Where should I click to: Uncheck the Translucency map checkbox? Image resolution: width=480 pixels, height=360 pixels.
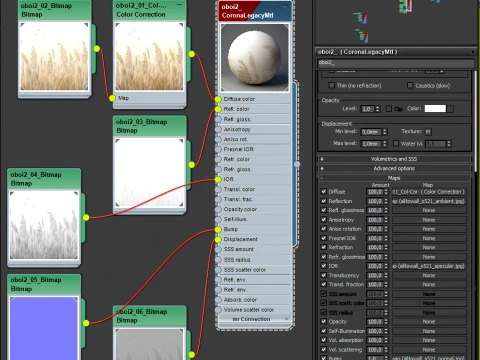[x=323, y=275]
